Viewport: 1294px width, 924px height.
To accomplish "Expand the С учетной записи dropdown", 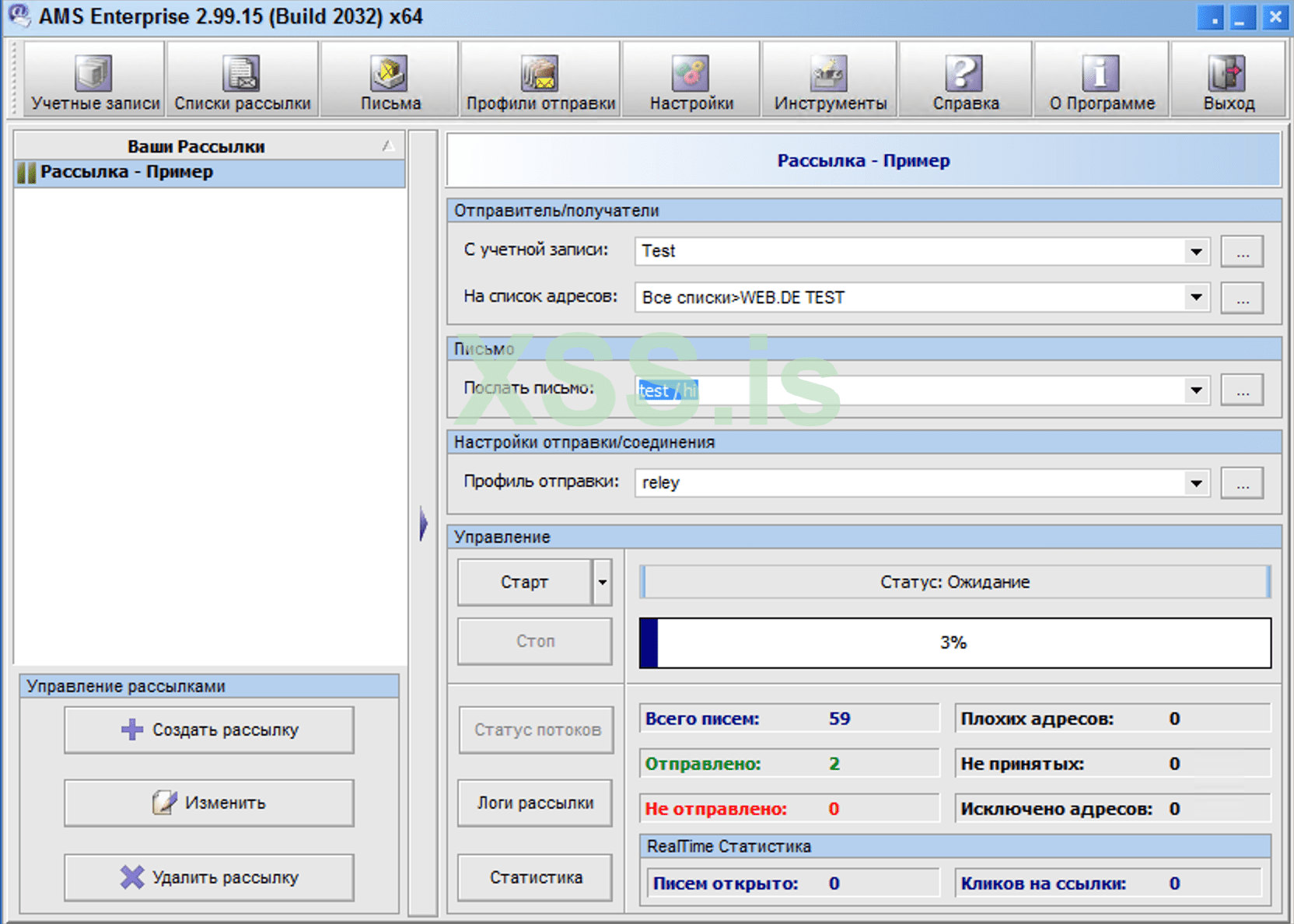I will (x=1195, y=251).
